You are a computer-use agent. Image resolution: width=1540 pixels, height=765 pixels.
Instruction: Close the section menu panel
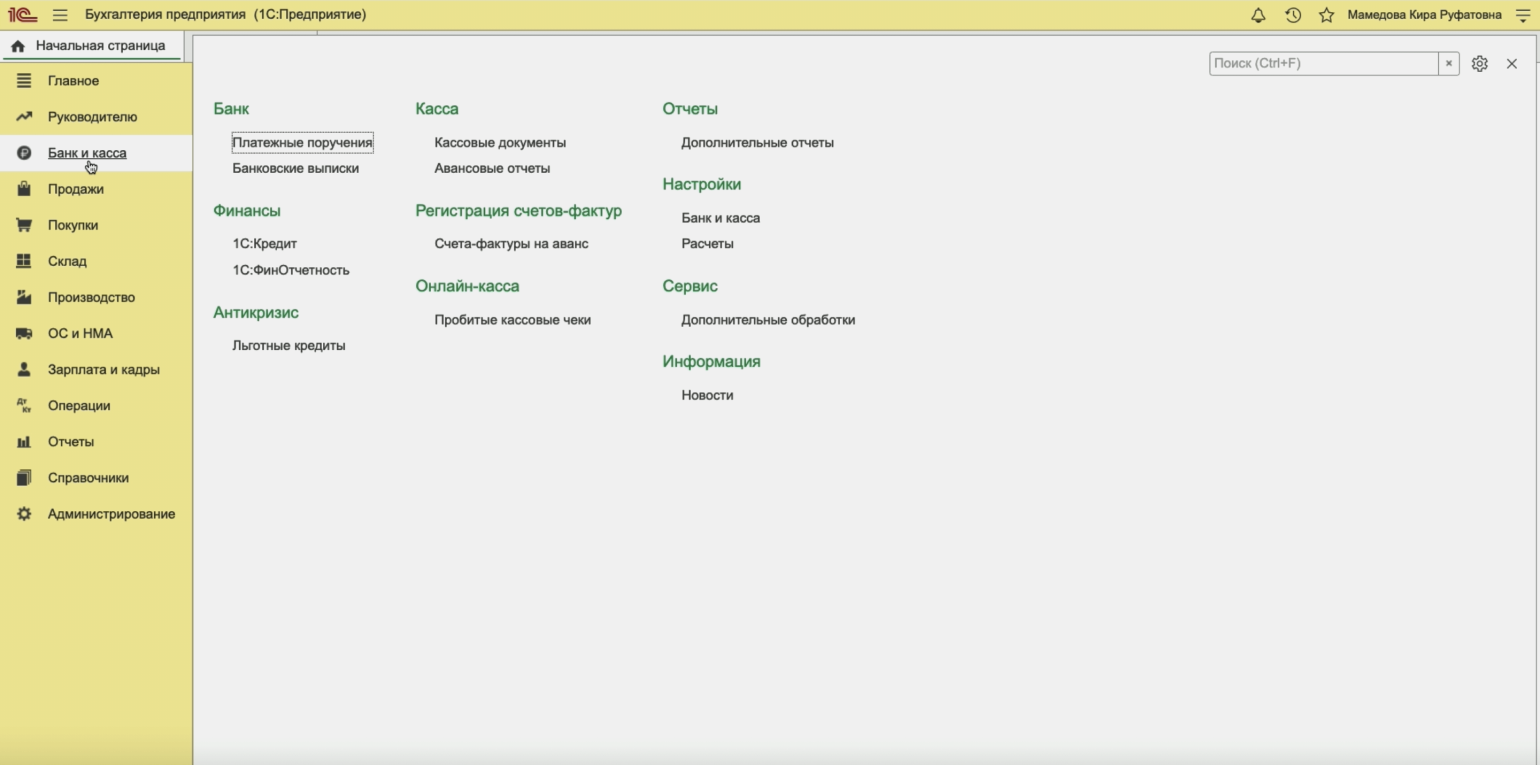1512,63
